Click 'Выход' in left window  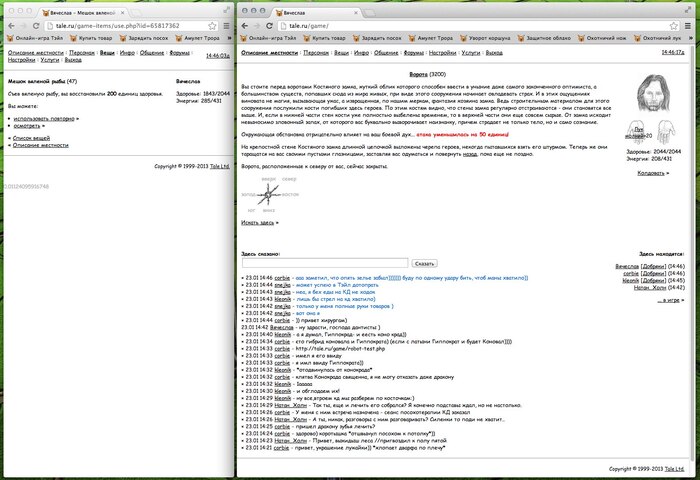coord(73,60)
